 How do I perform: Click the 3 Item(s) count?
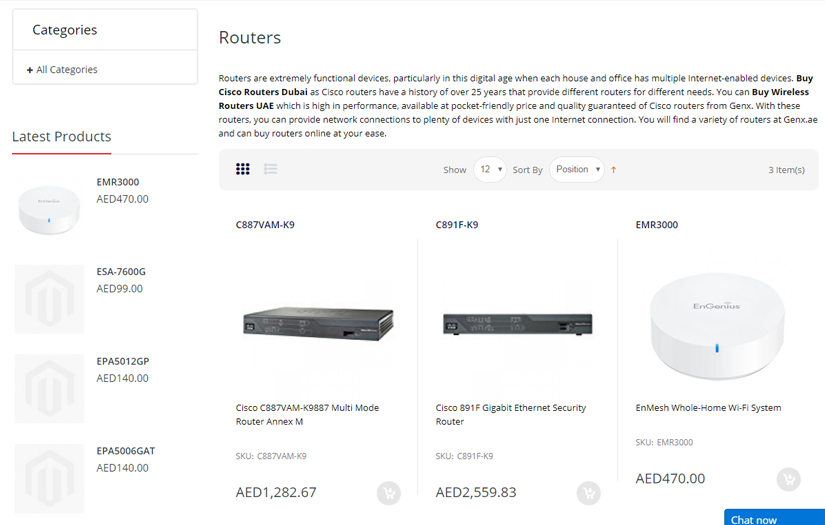pyautogui.click(x=786, y=170)
